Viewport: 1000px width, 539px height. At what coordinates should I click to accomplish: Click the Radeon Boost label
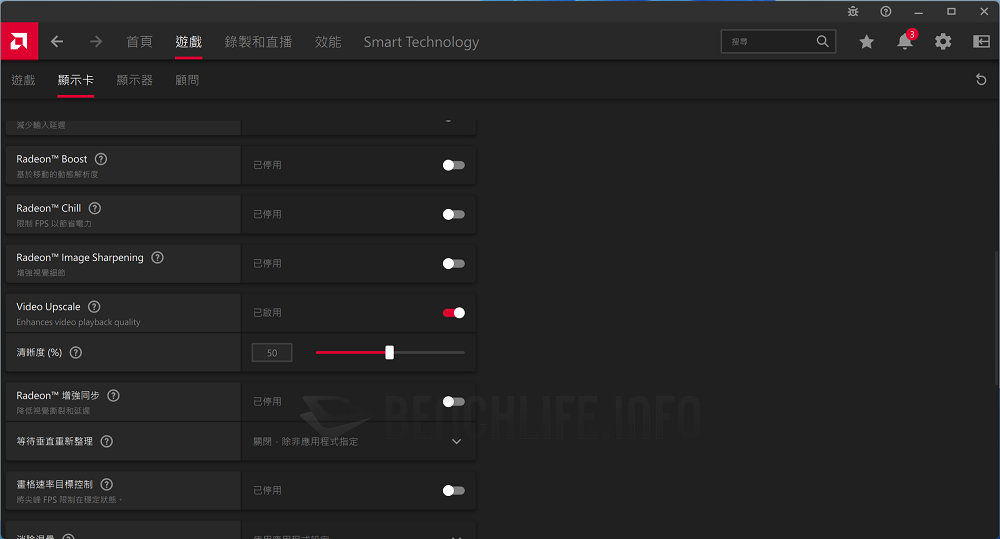tap(52, 159)
